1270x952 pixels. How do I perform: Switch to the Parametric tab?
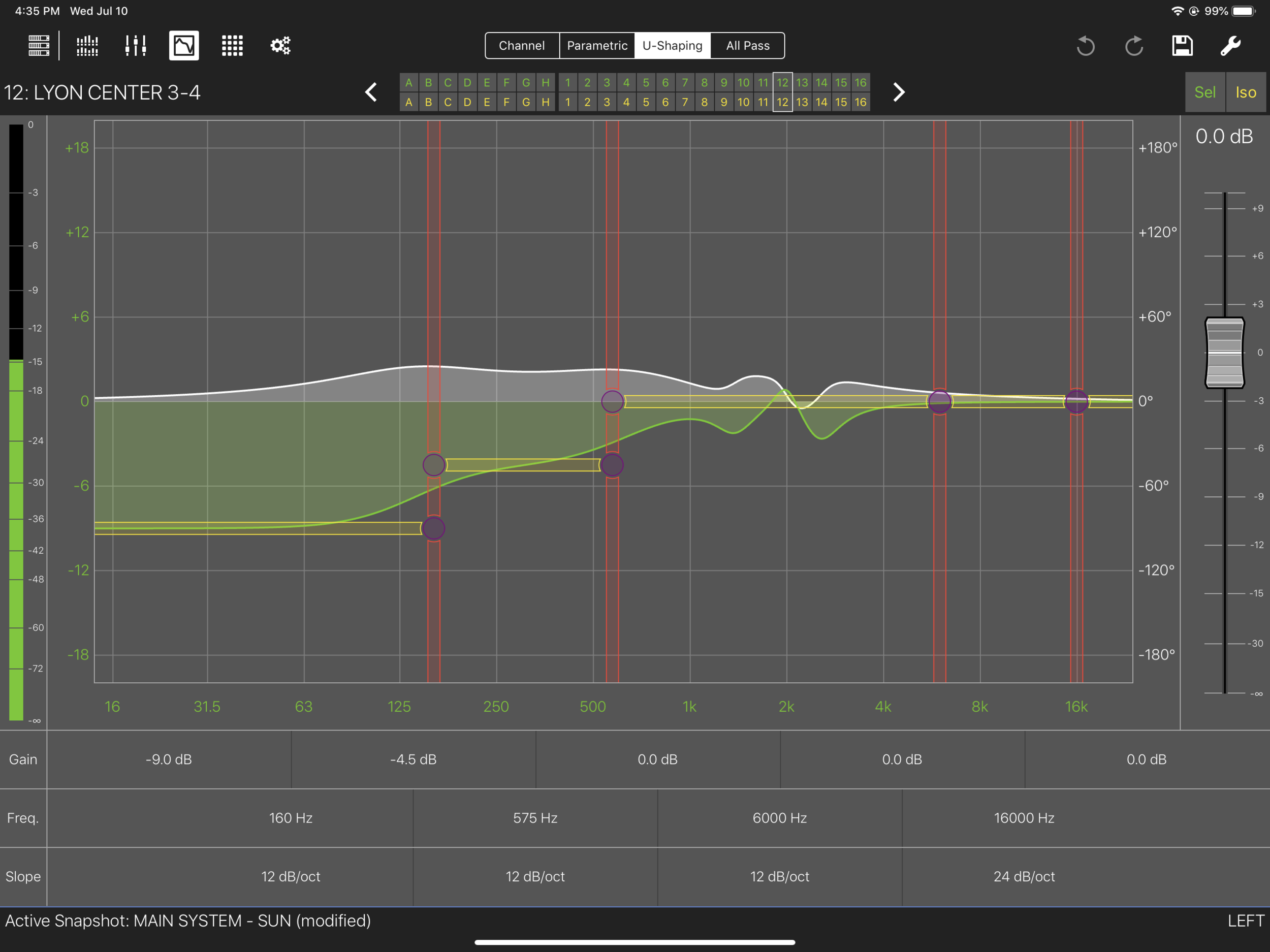[596, 45]
